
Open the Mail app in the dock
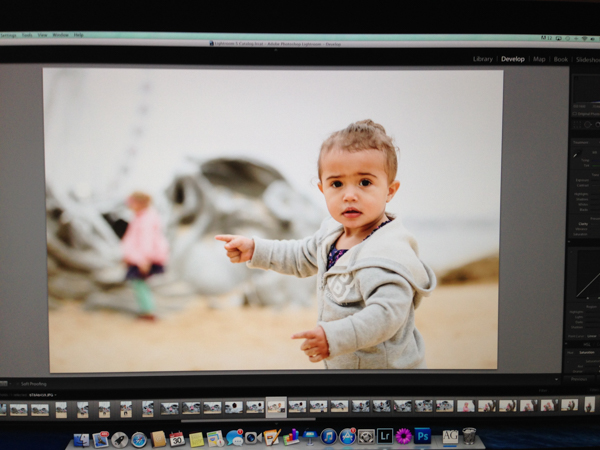coord(101,439)
